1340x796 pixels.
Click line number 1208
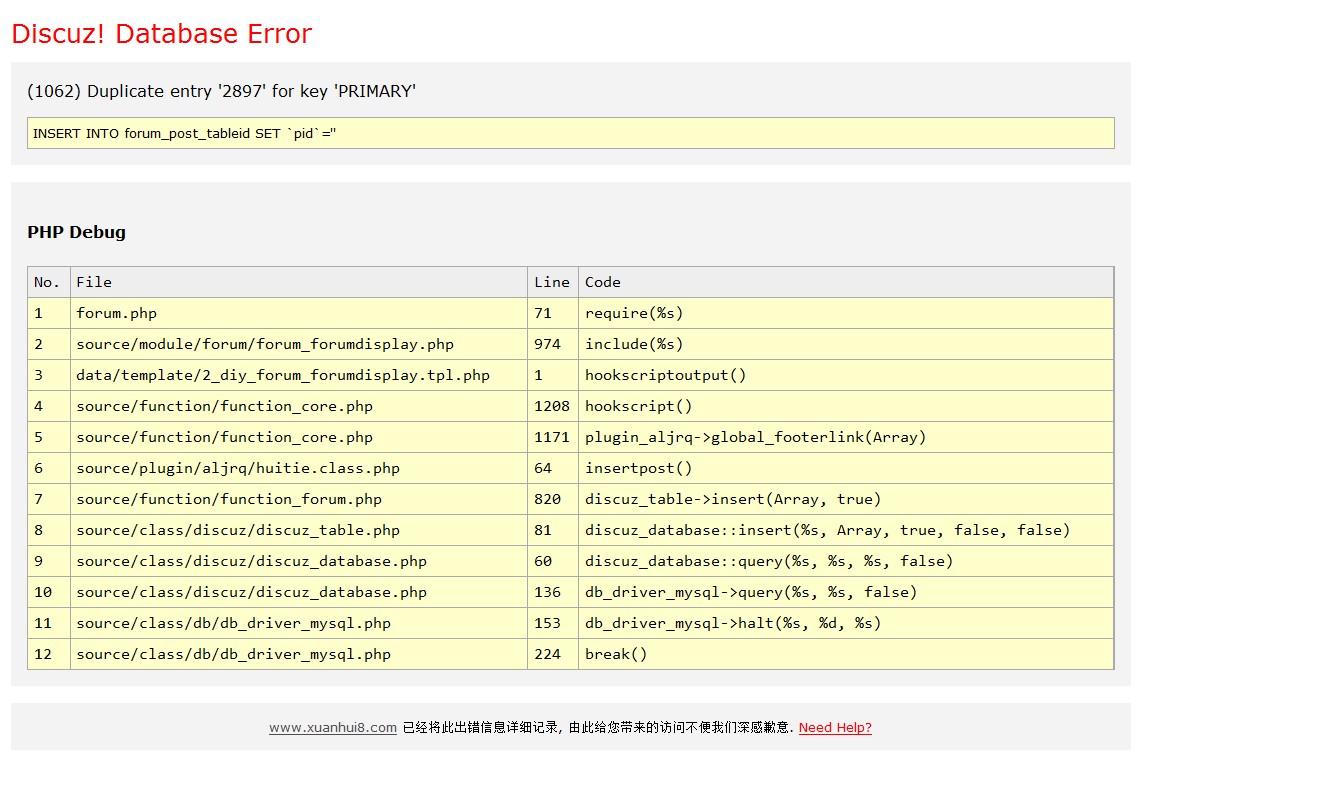pyautogui.click(x=552, y=406)
